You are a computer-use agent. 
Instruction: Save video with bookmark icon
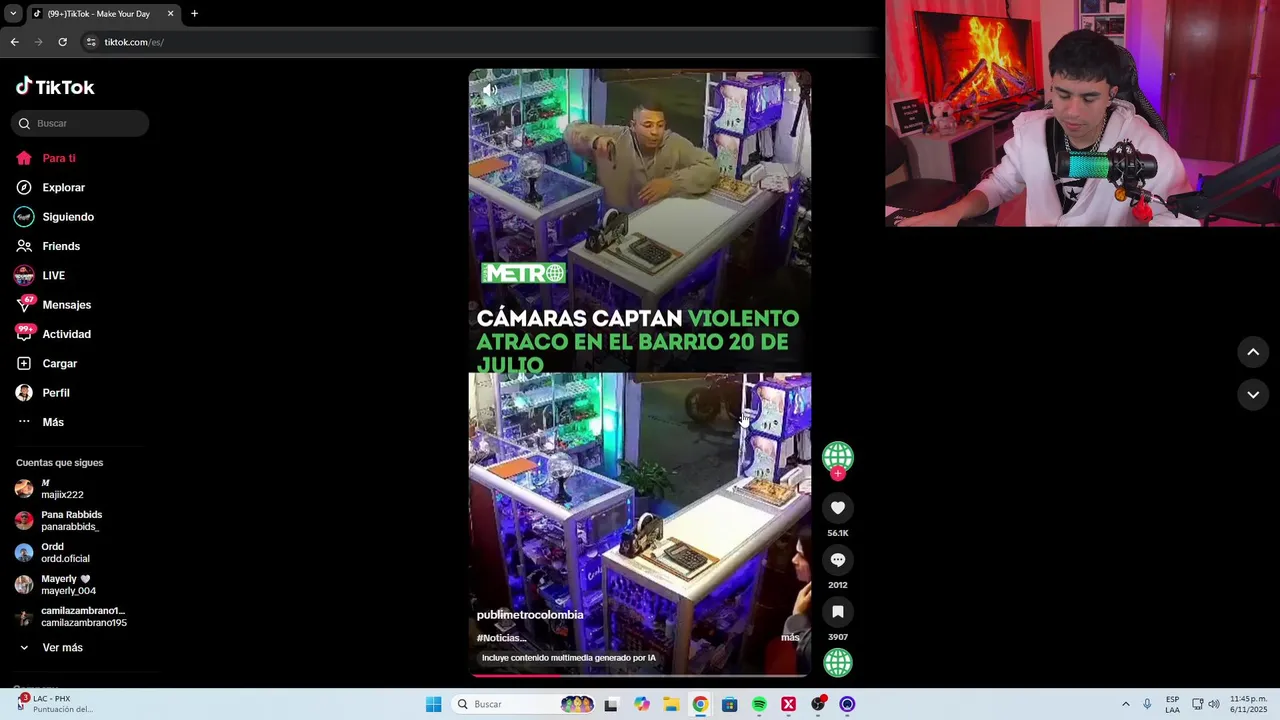(838, 612)
